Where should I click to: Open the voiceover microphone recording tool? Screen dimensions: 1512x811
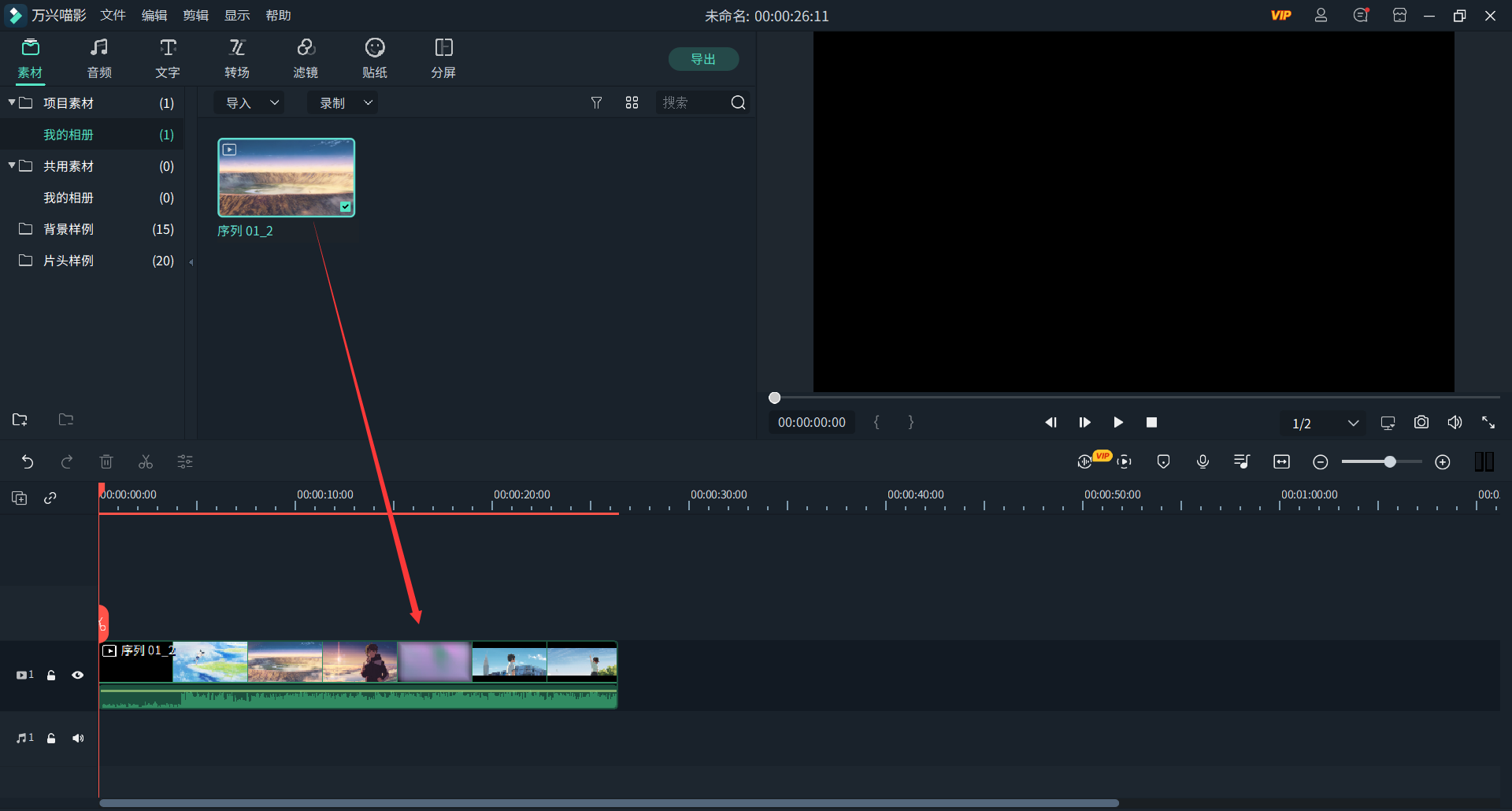[x=1203, y=462]
